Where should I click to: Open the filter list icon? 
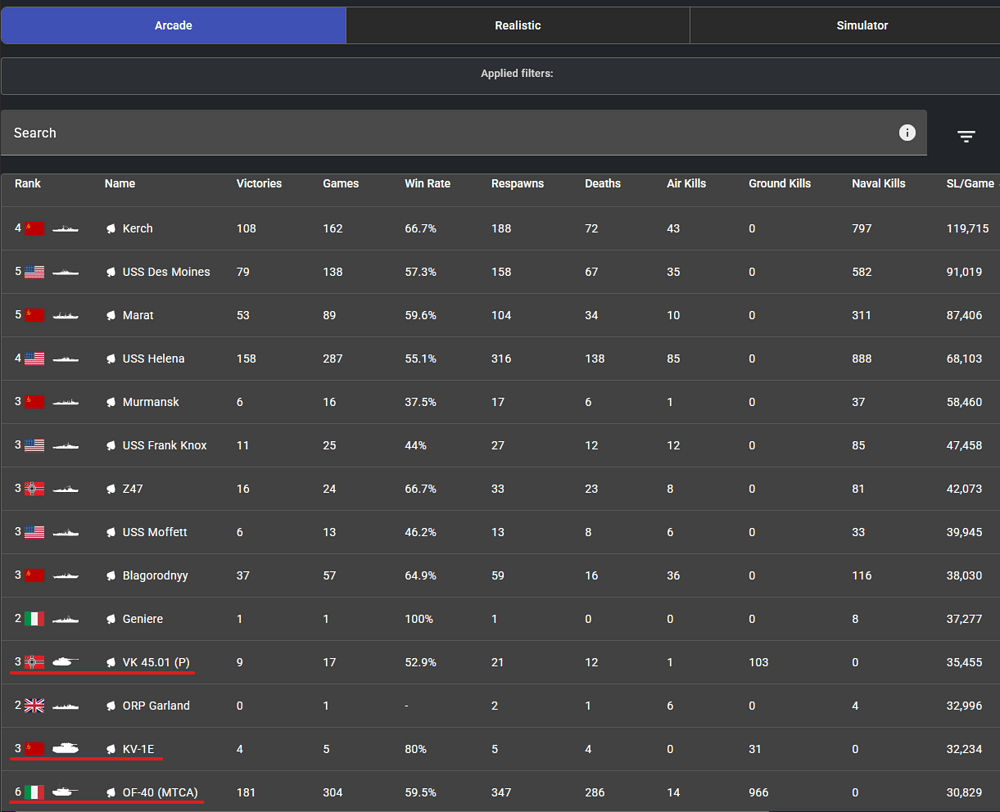click(x=966, y=136)
